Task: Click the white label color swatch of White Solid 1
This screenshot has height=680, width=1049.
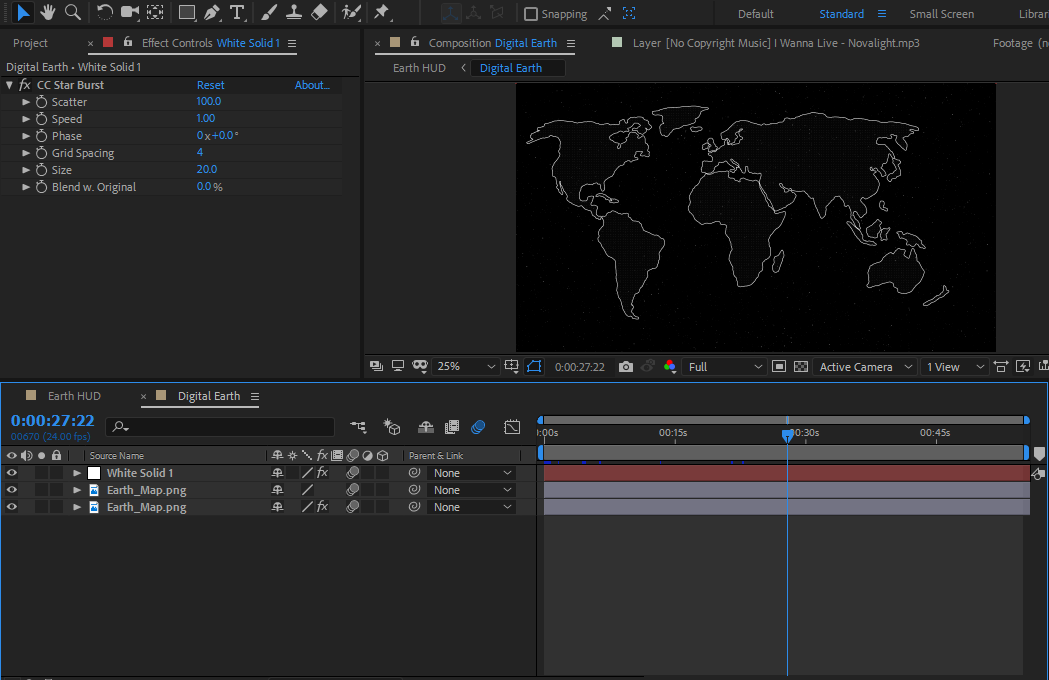Action: click(94, 473)
